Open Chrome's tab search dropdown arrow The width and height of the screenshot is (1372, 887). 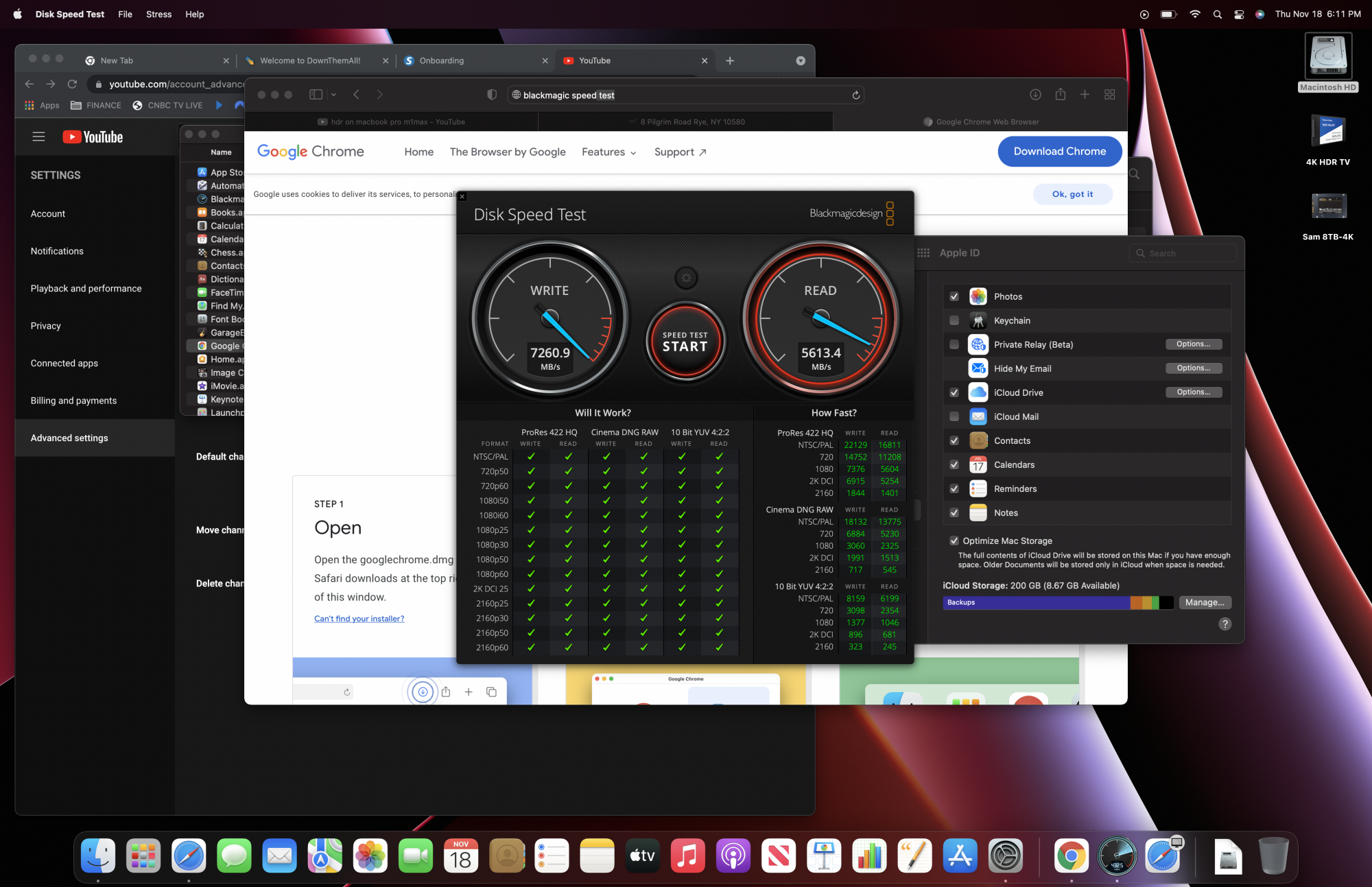coord(800,60)
